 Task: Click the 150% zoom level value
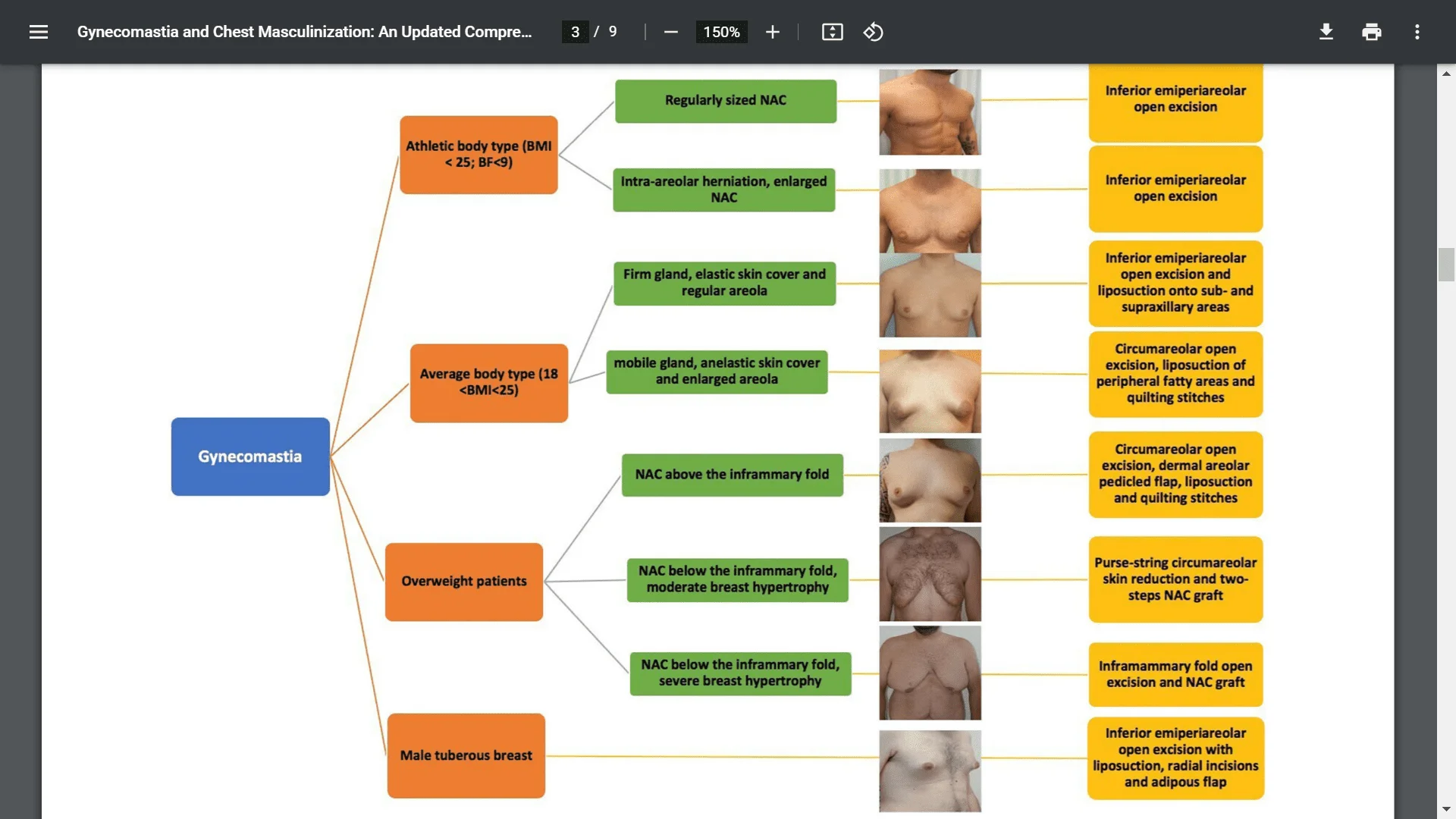coord(721,32)
